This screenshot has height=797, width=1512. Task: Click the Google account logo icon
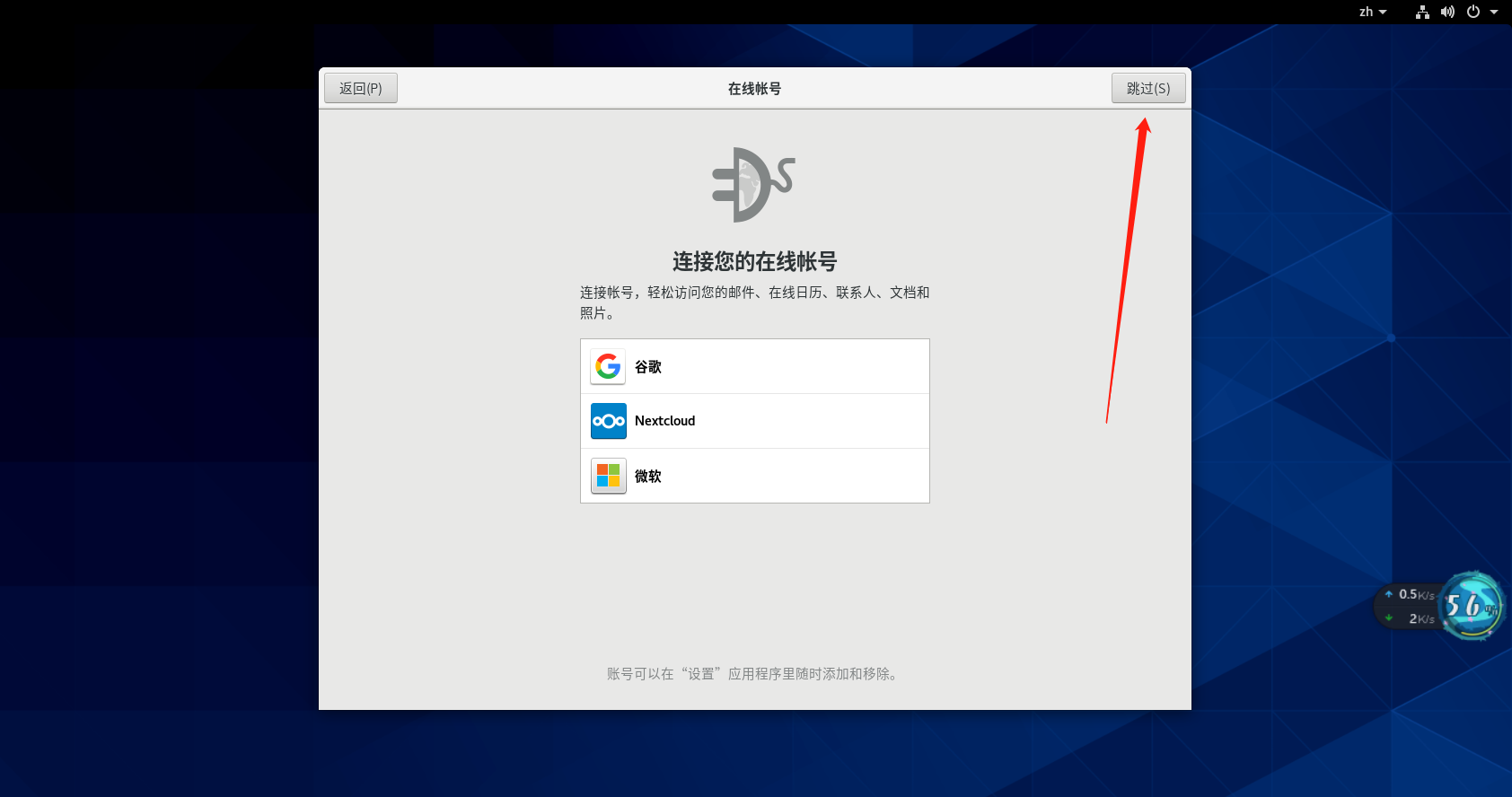(608, 366)
